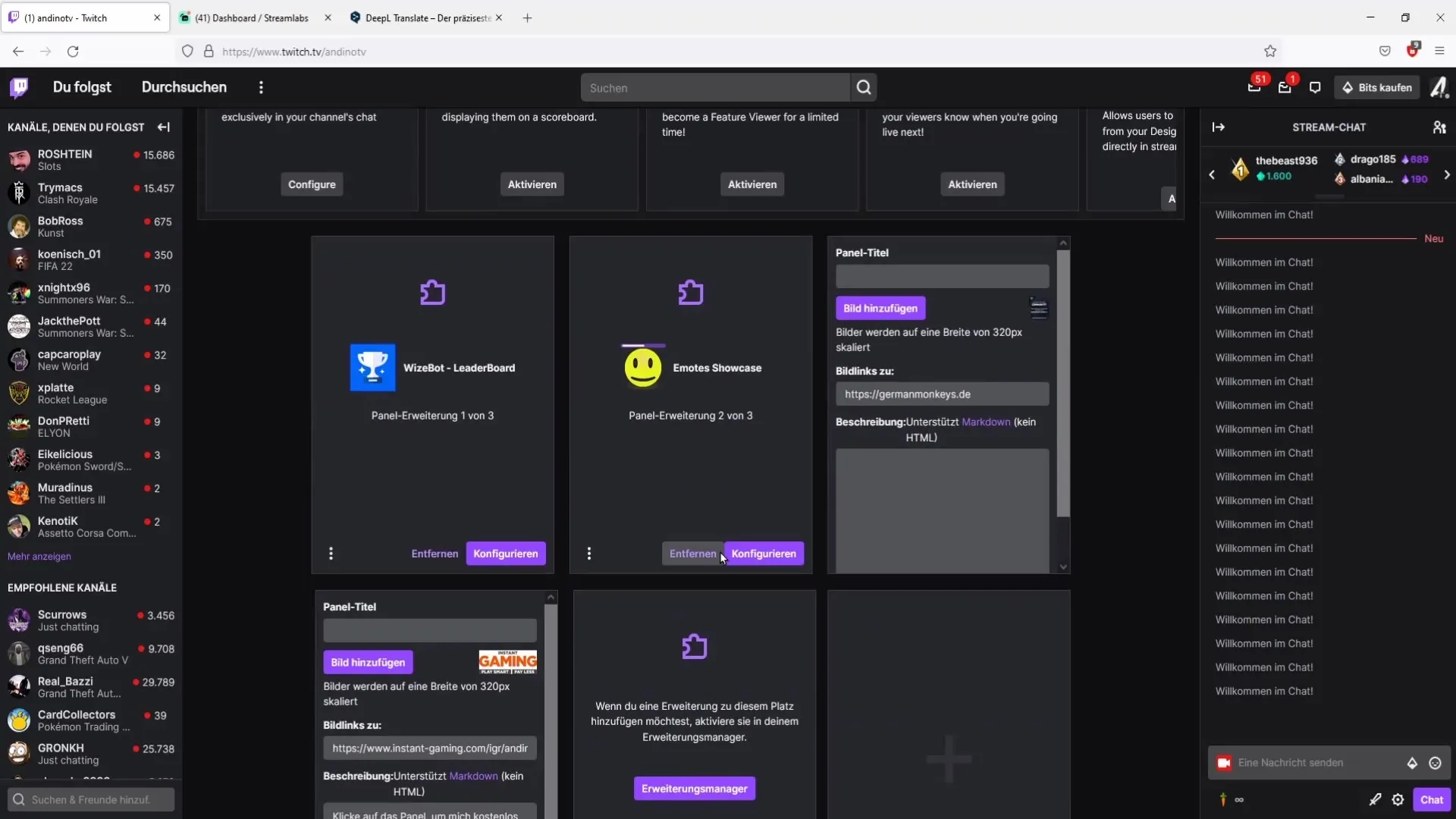Open options menu of Emotes Showcase panel
The image size is (1456, 819).
[x=589, y=554]
